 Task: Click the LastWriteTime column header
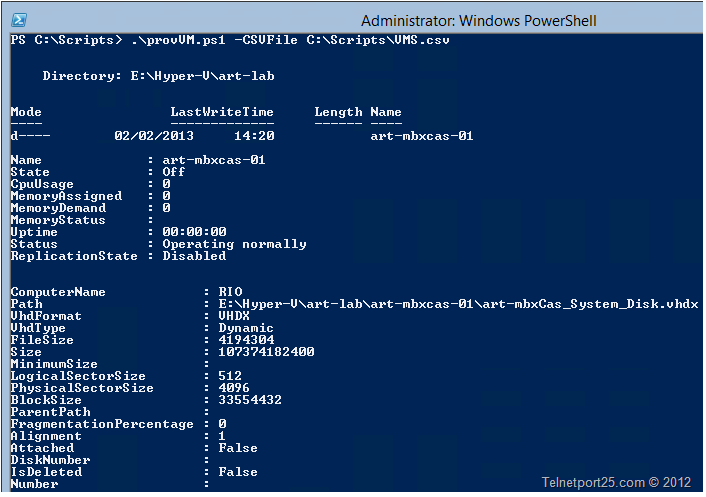pos(222,112)
